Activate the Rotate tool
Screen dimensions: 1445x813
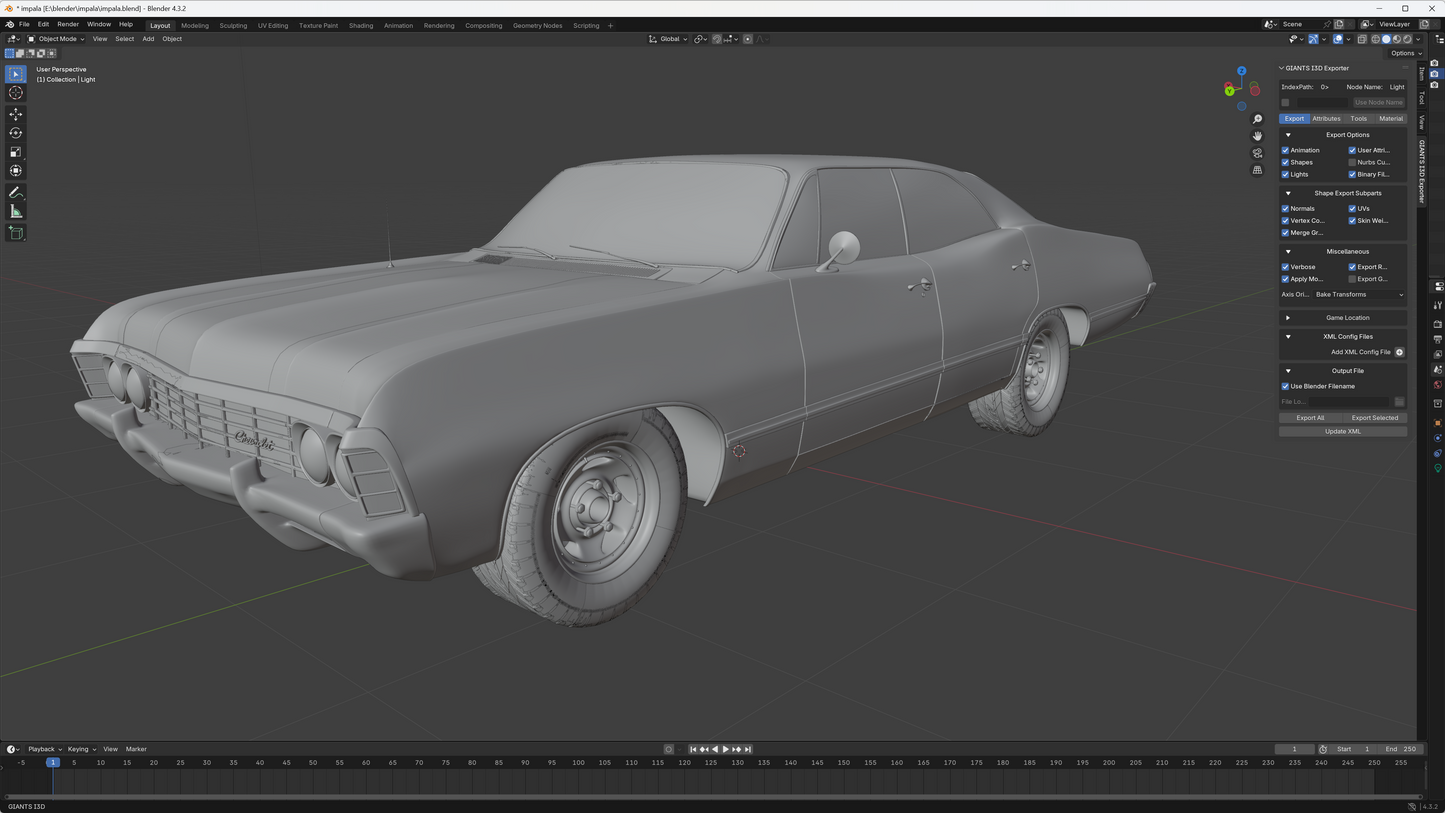click(16, 133)
